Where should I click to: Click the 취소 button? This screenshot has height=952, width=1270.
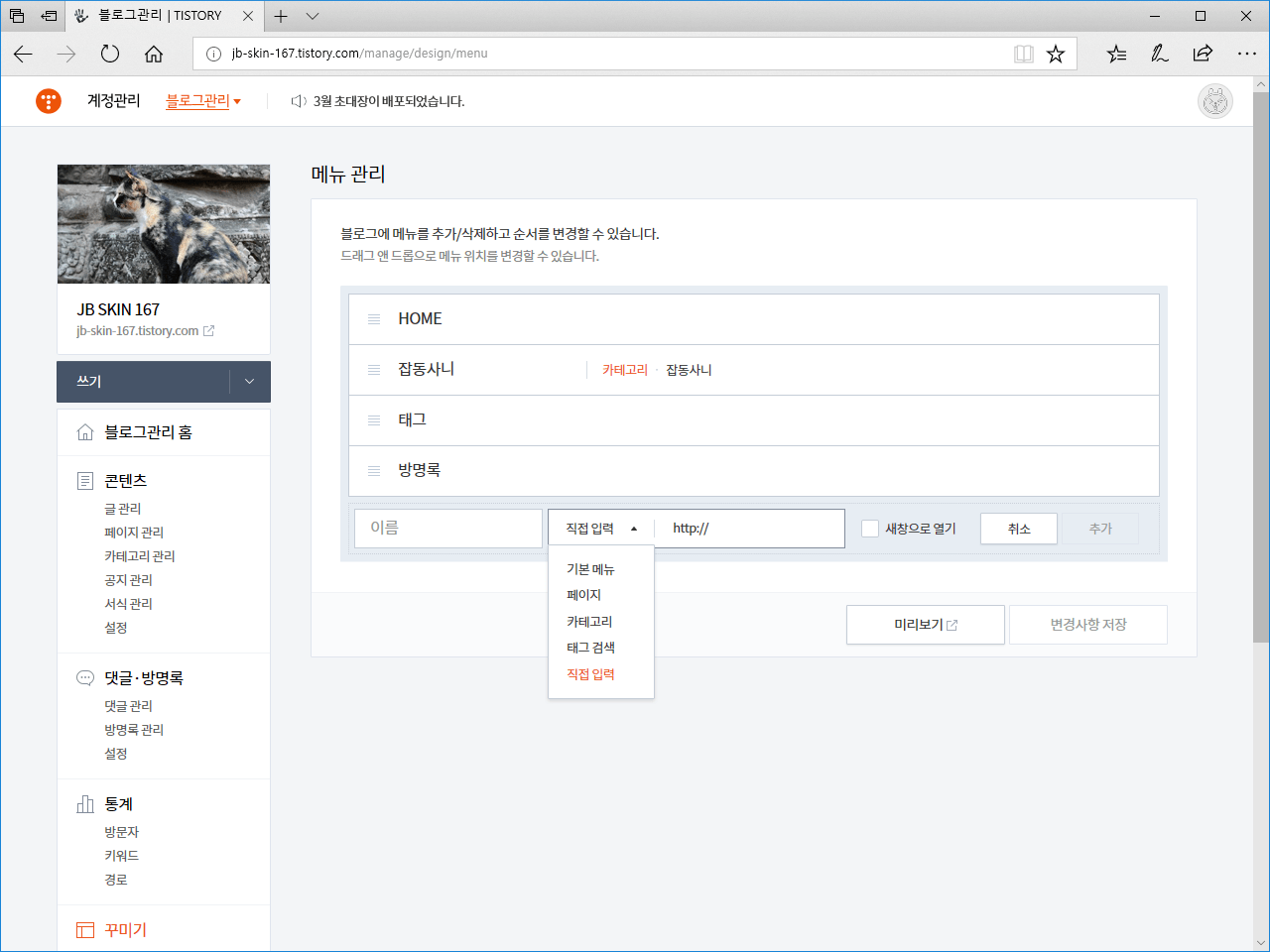coord(1019,529)
